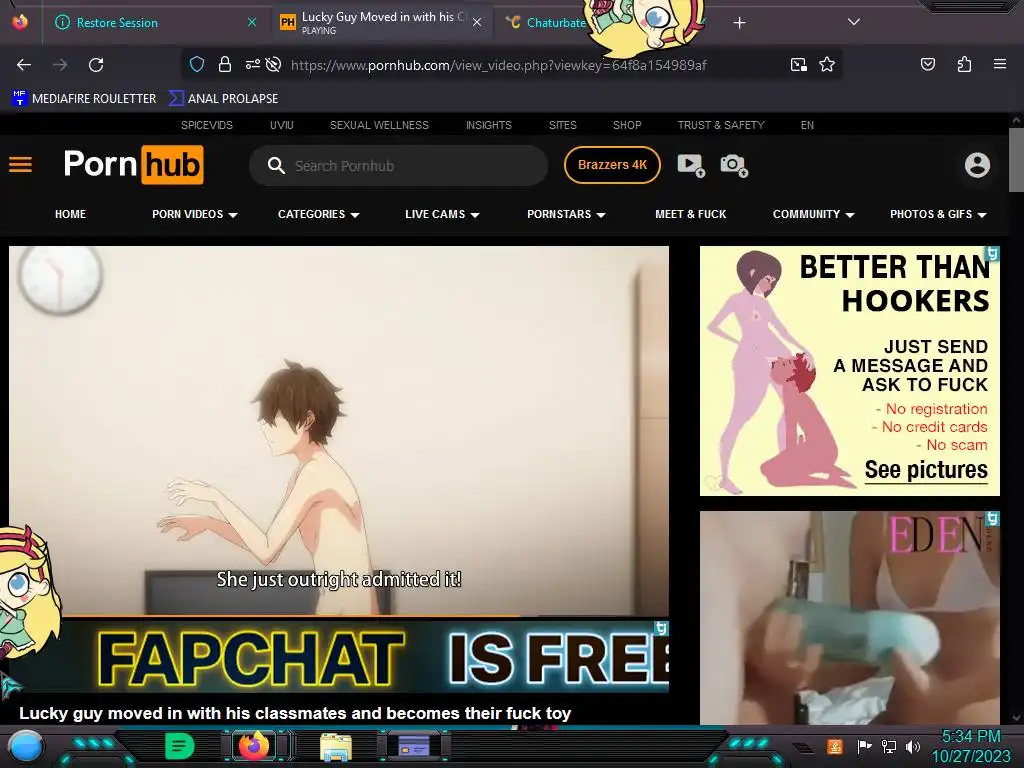The height and width of the screenshot is (768, 1024).
Task: Open the Action Center flag tray icon
Action: point(864,746)
